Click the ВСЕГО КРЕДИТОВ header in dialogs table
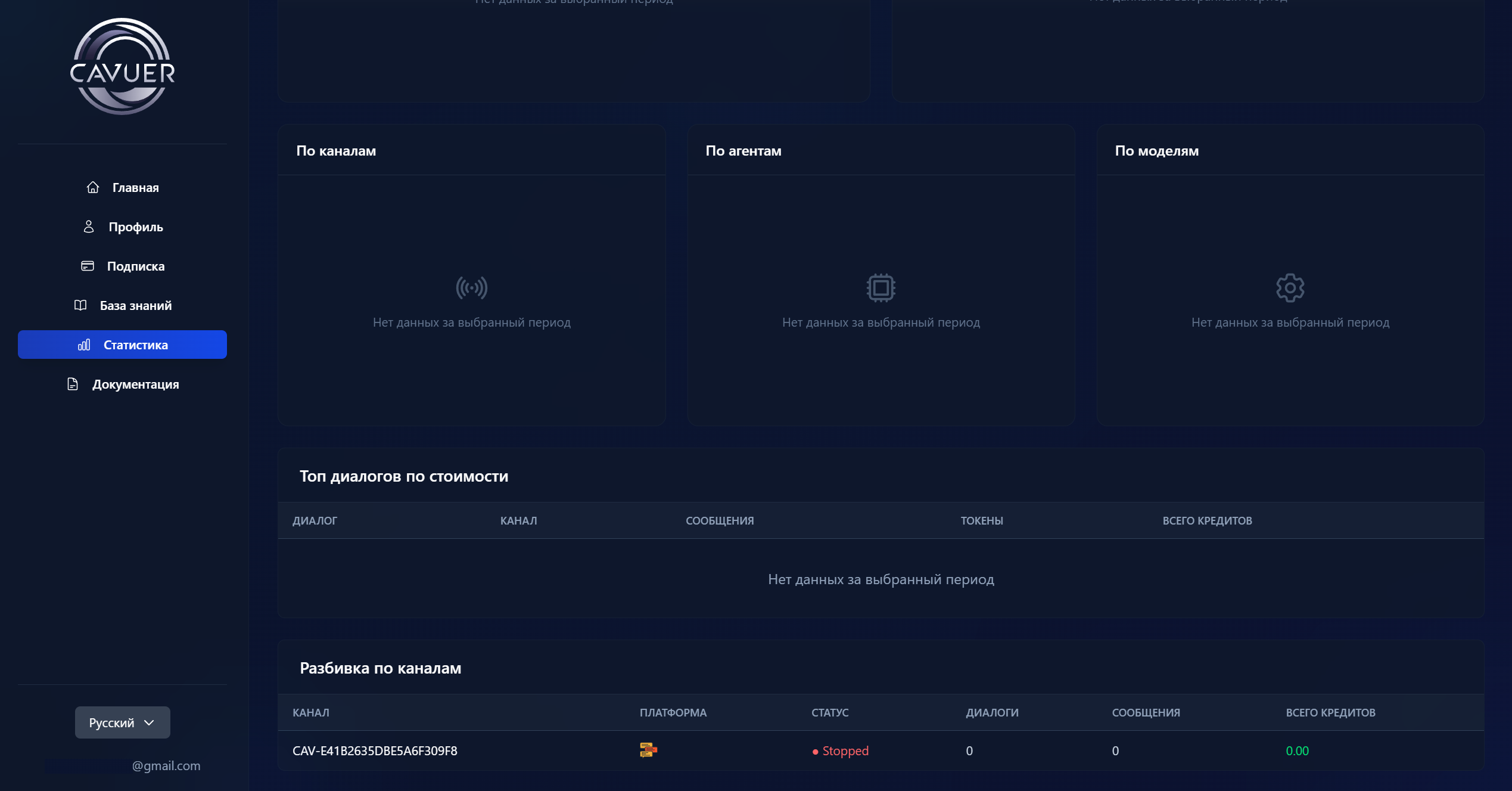This screenshot has width=1512, height=791. tap(1207, 520)
